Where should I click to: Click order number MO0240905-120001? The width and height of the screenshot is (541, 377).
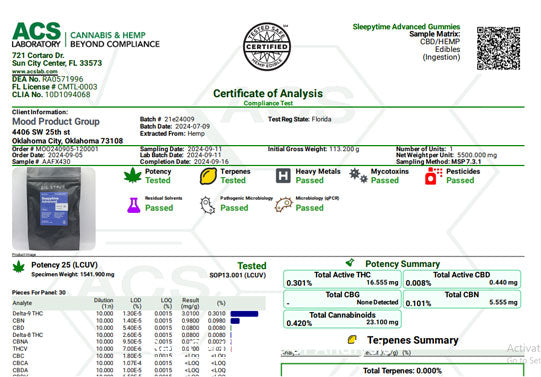click(x=67, y=149)
